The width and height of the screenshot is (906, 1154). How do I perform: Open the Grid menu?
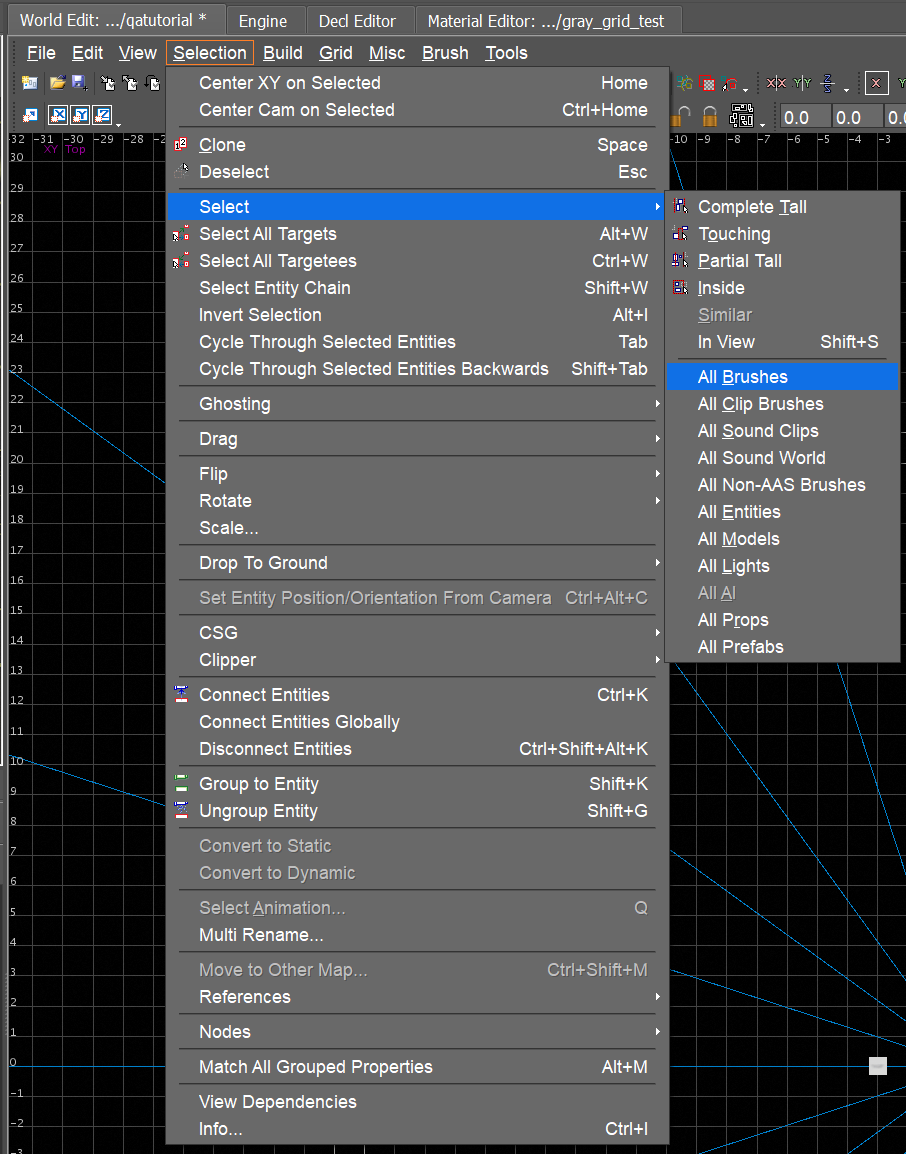click(336, 53)
